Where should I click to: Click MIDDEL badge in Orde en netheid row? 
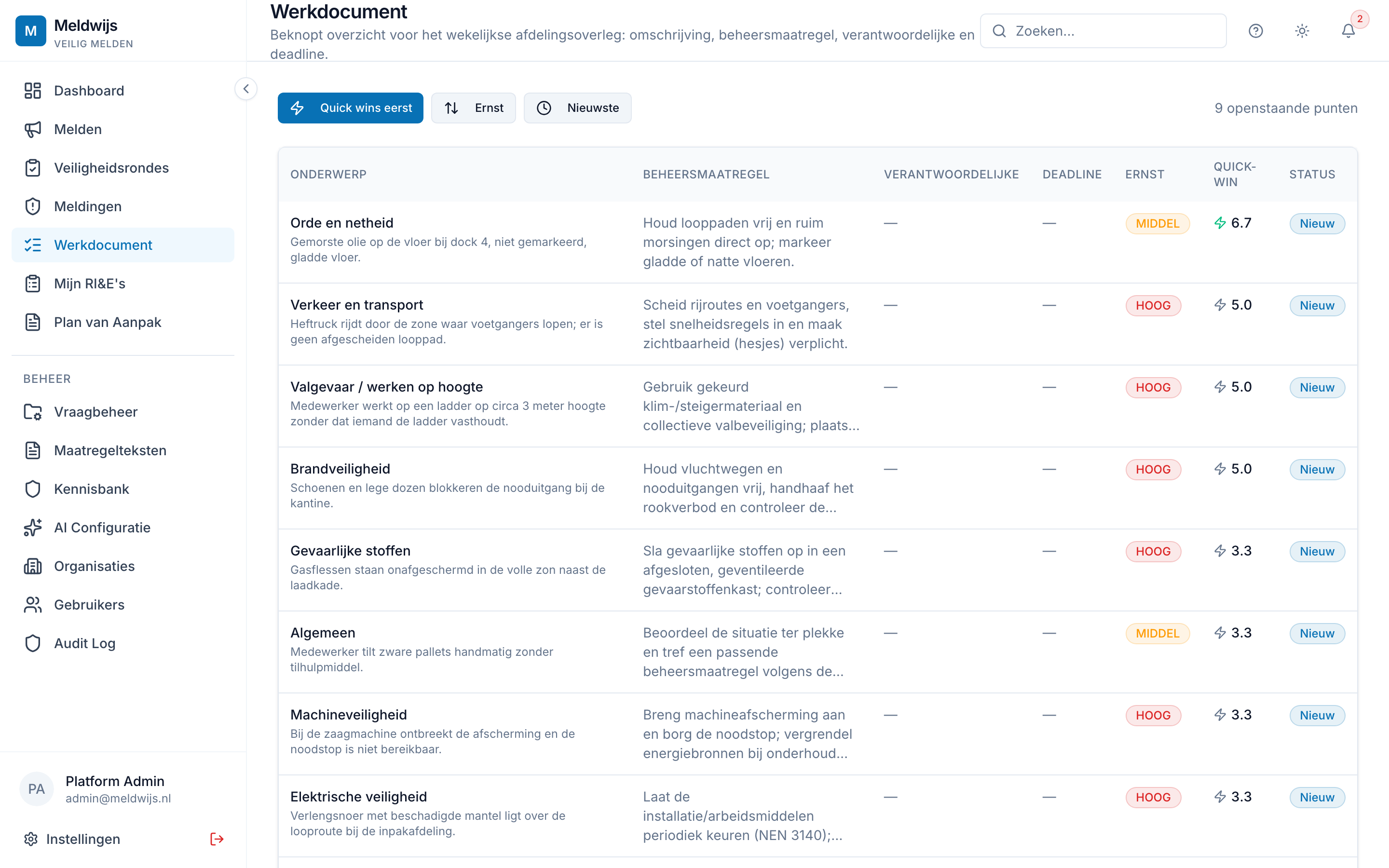(x=1157, y=223)
